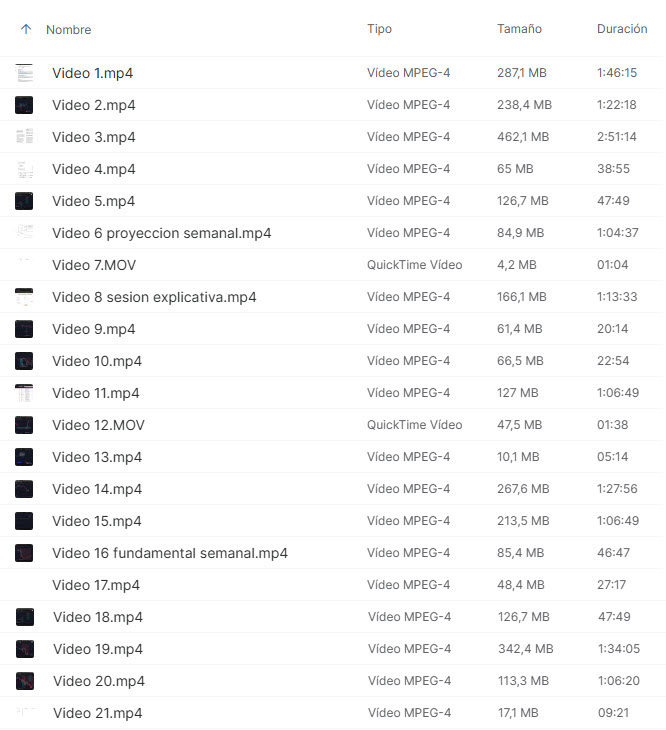Select the Video 6 proyeccion semanal.mp4 file
Screen dimensions: 666x730
click(x=161, y=233)
